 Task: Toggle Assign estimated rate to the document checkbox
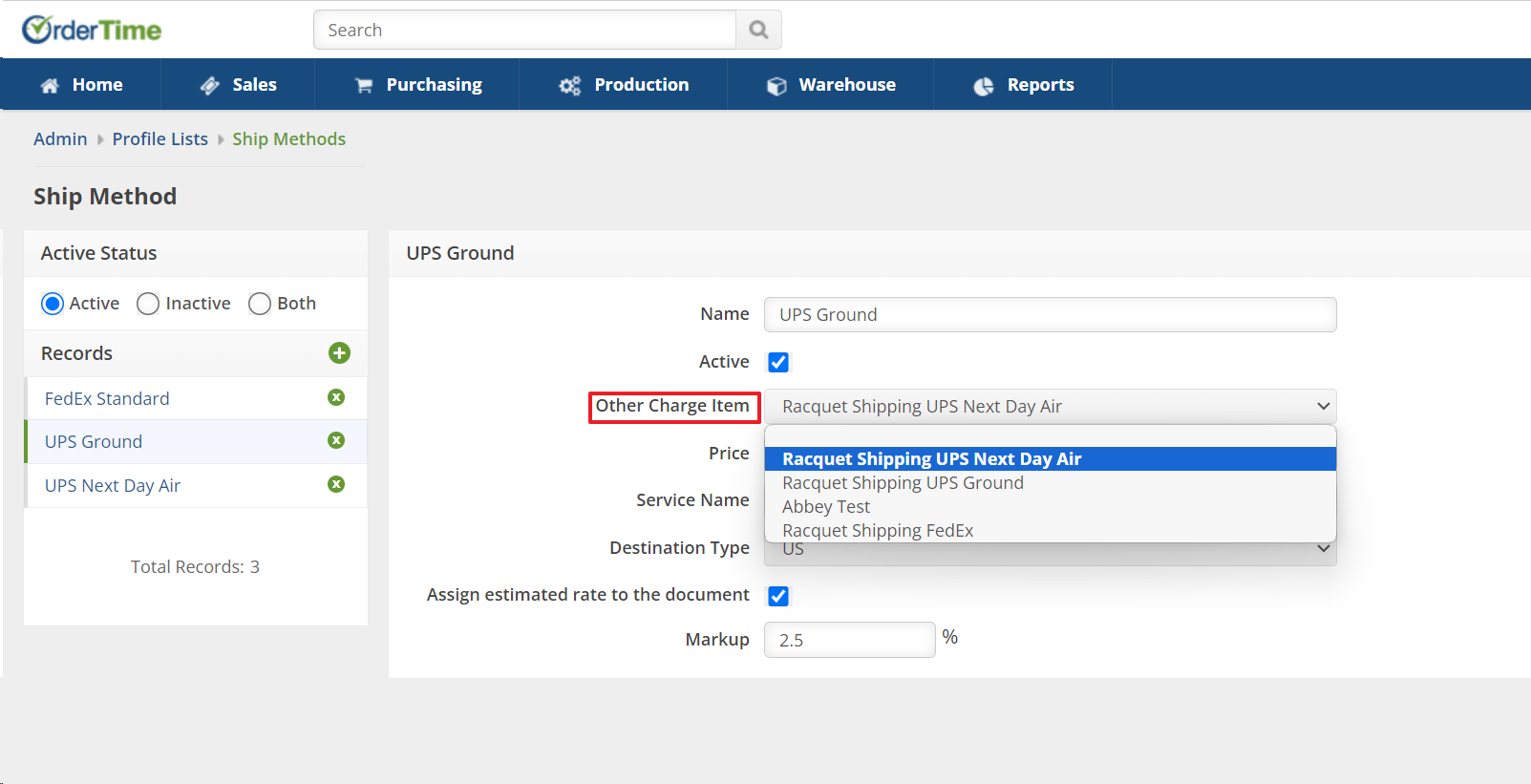click(x=778, y=596)
